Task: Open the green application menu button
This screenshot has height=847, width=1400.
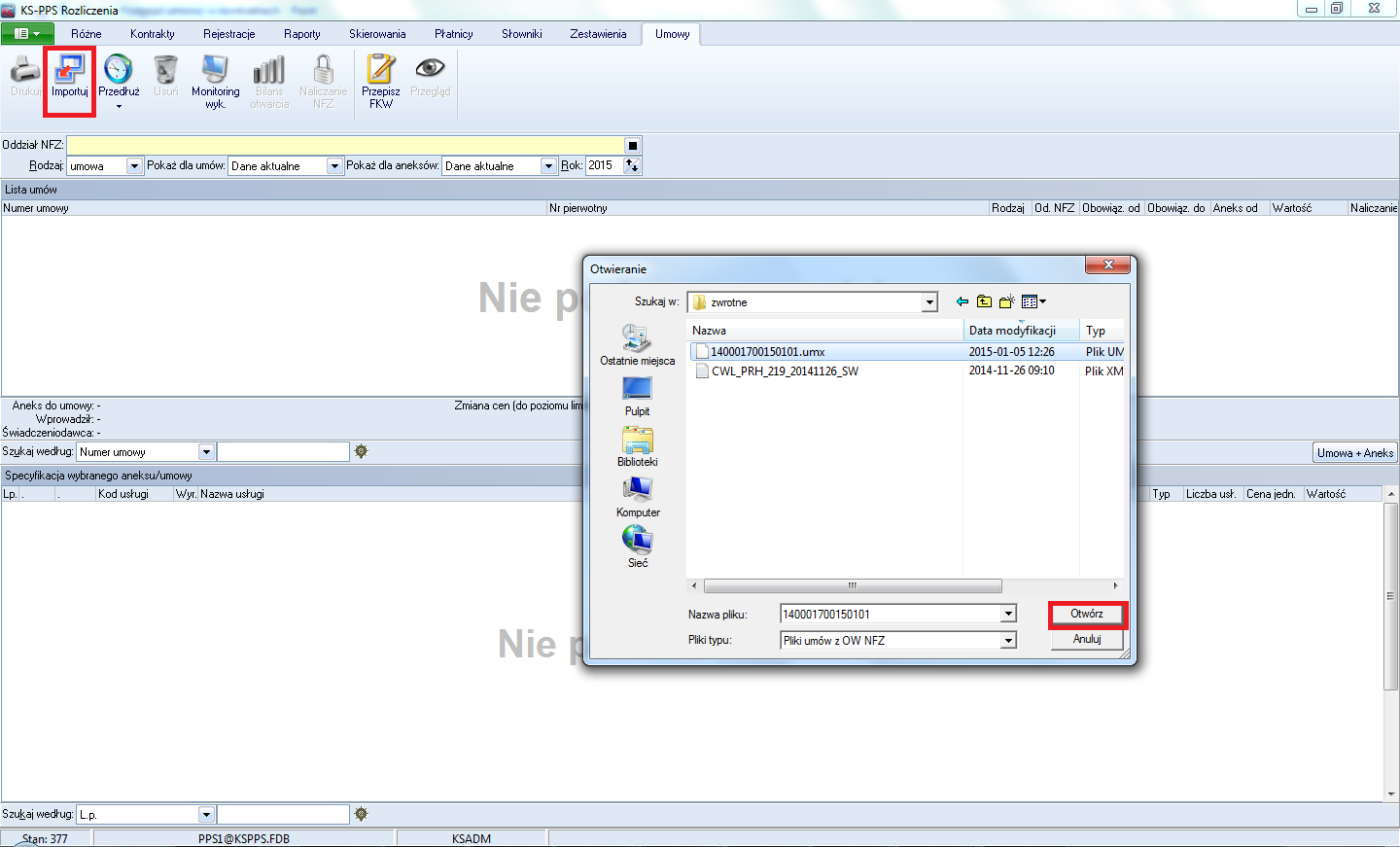Action: [26, 34]
